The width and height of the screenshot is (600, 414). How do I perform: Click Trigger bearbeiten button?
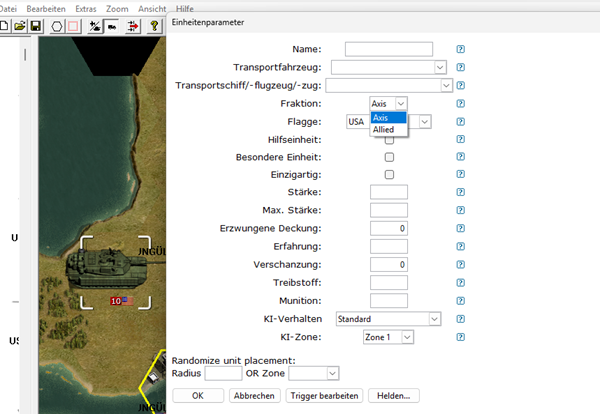pos(324,396)
